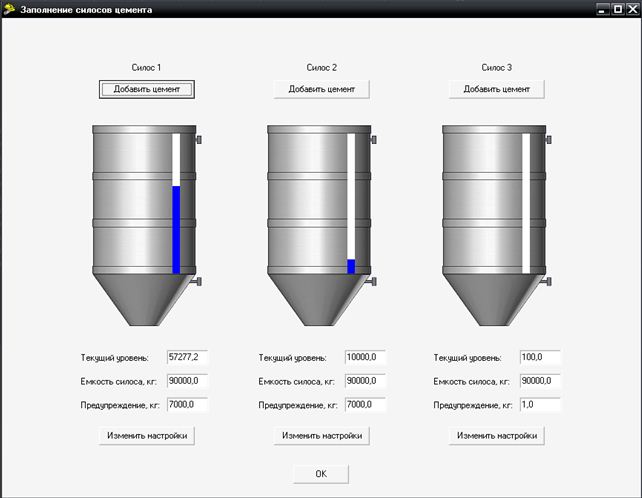Click Силос 2 capacity field 90000,0
642x498 pixels.
click(365, 381)
